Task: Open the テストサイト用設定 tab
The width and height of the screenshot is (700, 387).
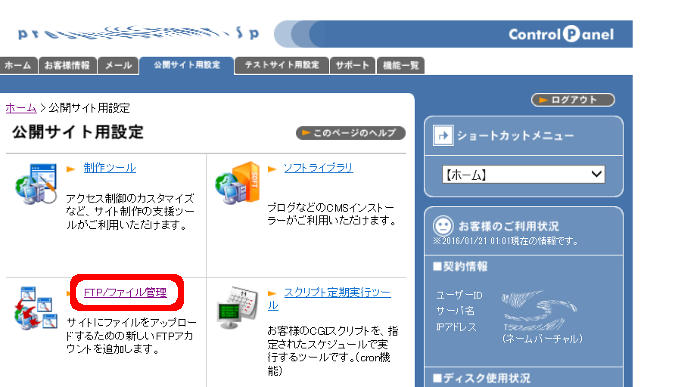Action: pos(282,66)
